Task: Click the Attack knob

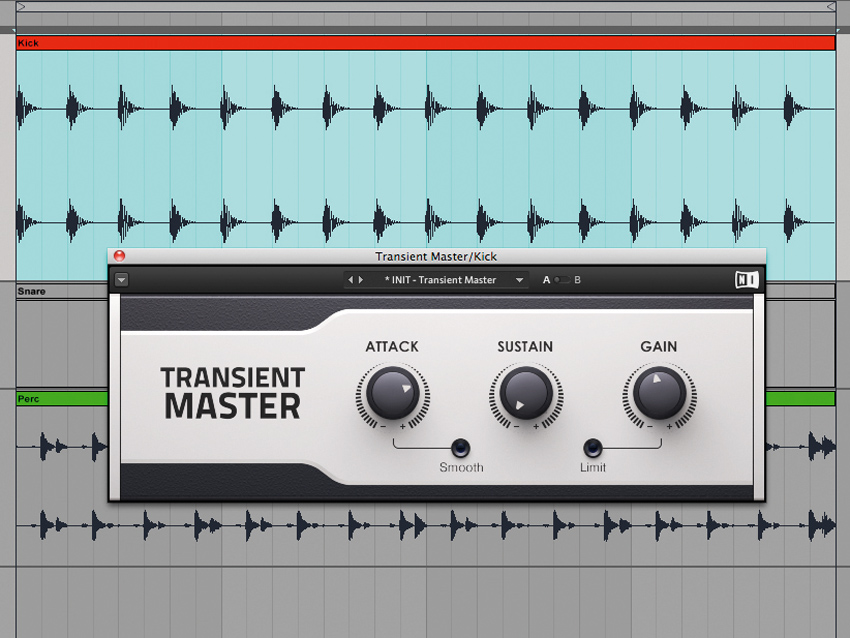Action: [392, 394]
